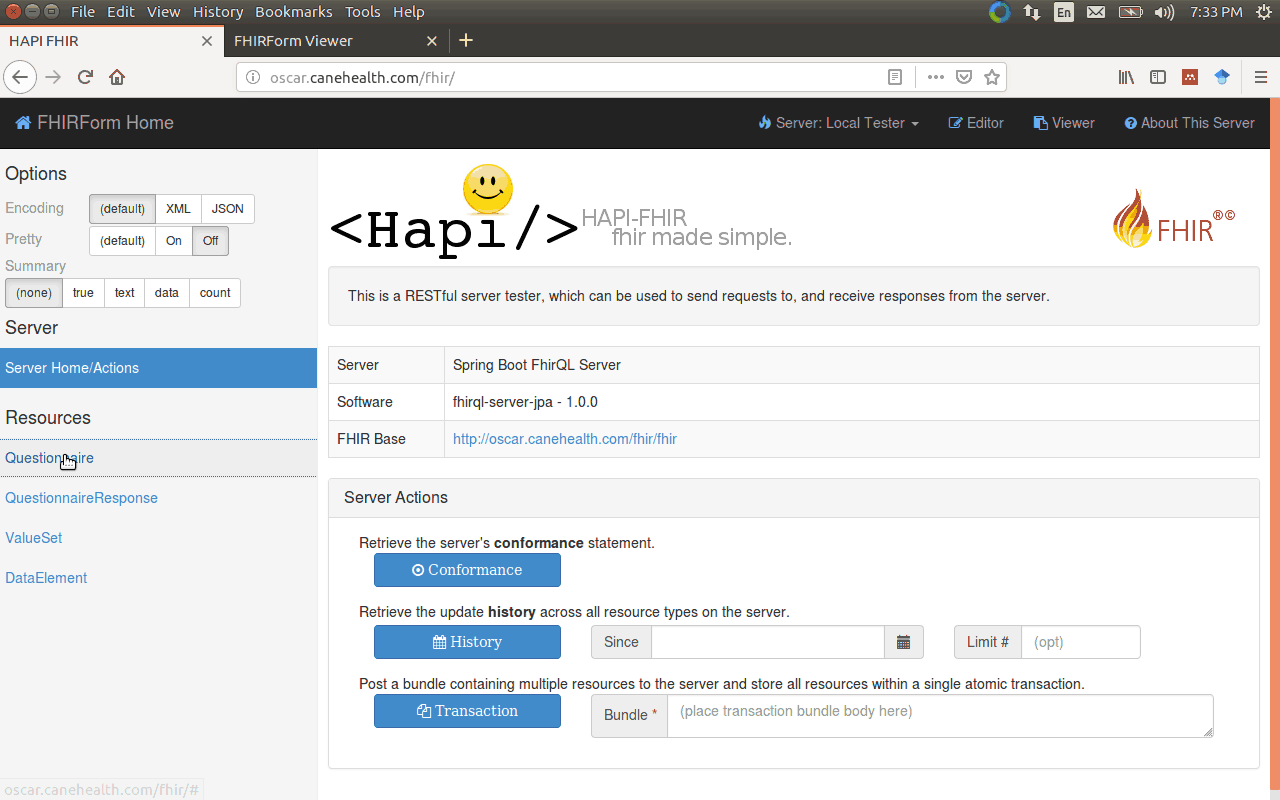Image resolution: width=1280 pixels, height=800 pixels.
Task: Set Summary to data
Action: (167, 293)
